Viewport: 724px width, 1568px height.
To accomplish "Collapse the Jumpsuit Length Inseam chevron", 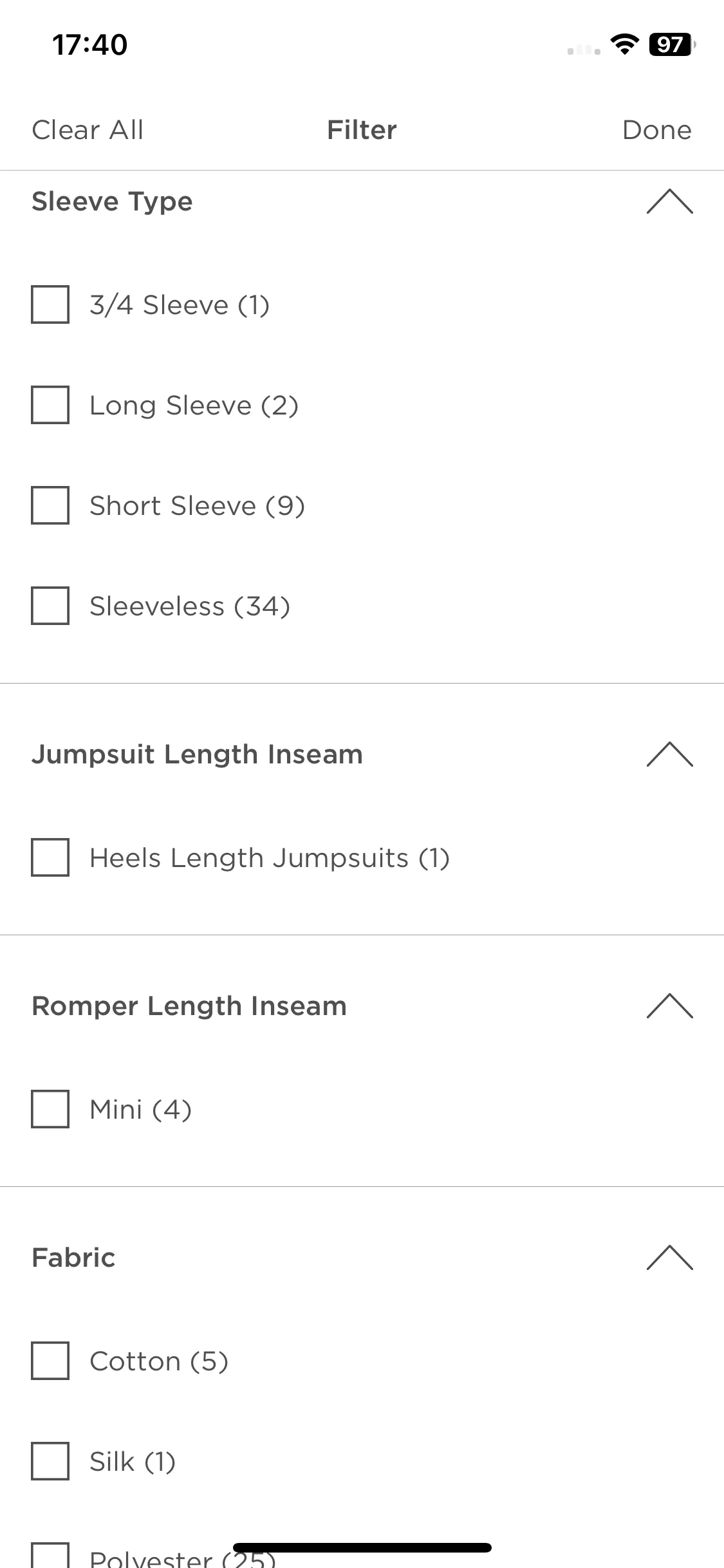I will (669, 754).
